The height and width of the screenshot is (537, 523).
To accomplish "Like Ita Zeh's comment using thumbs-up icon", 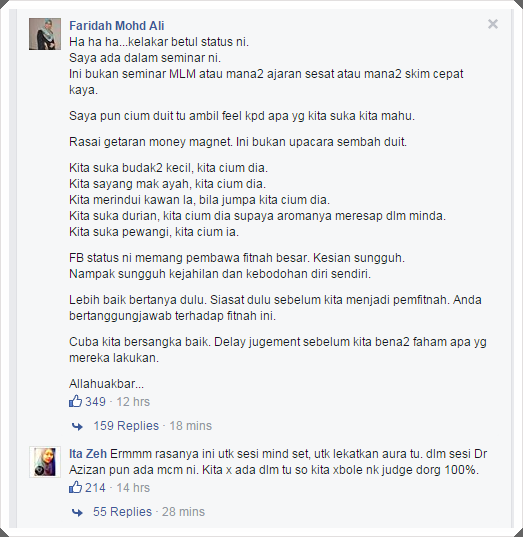I will [75, 487].
